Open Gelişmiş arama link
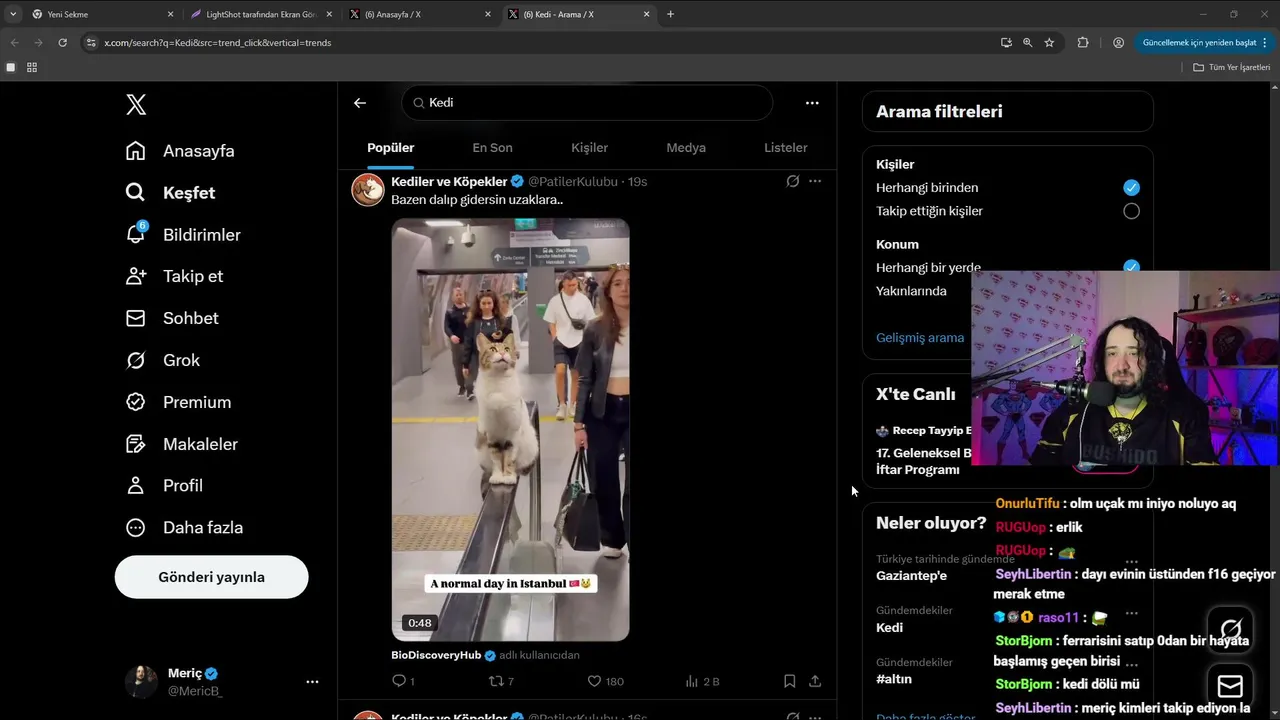 pyautogui.click(x=920, y=338)
